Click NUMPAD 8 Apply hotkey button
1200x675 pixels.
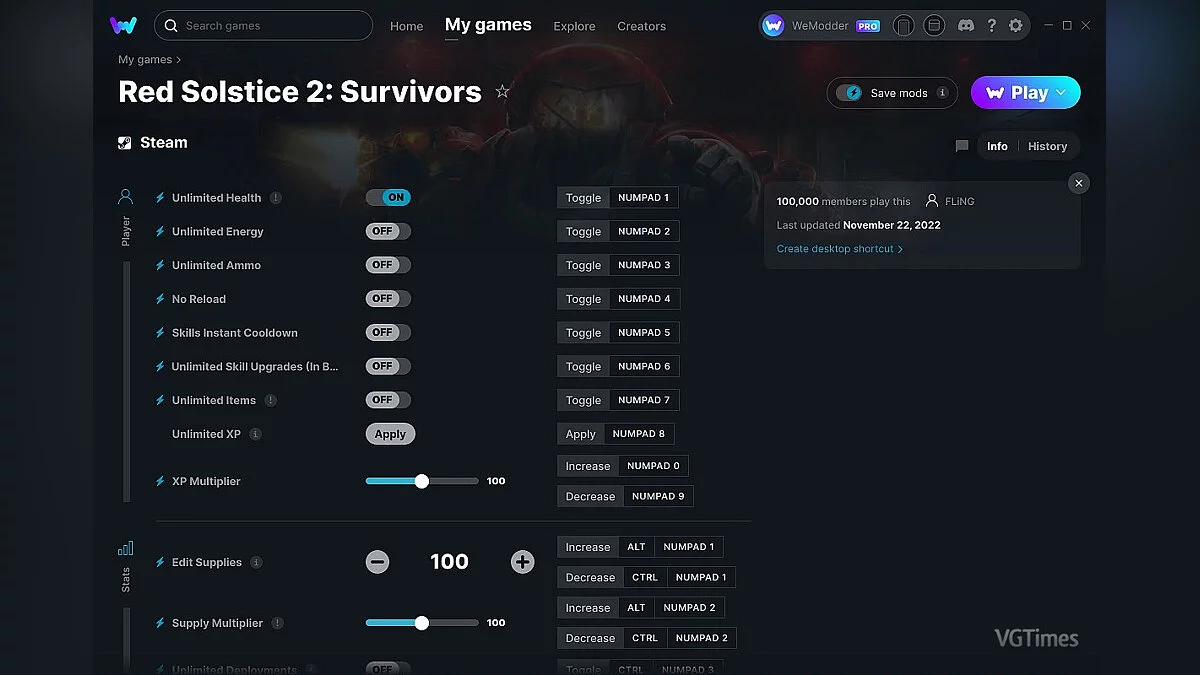tap(638, 434)
